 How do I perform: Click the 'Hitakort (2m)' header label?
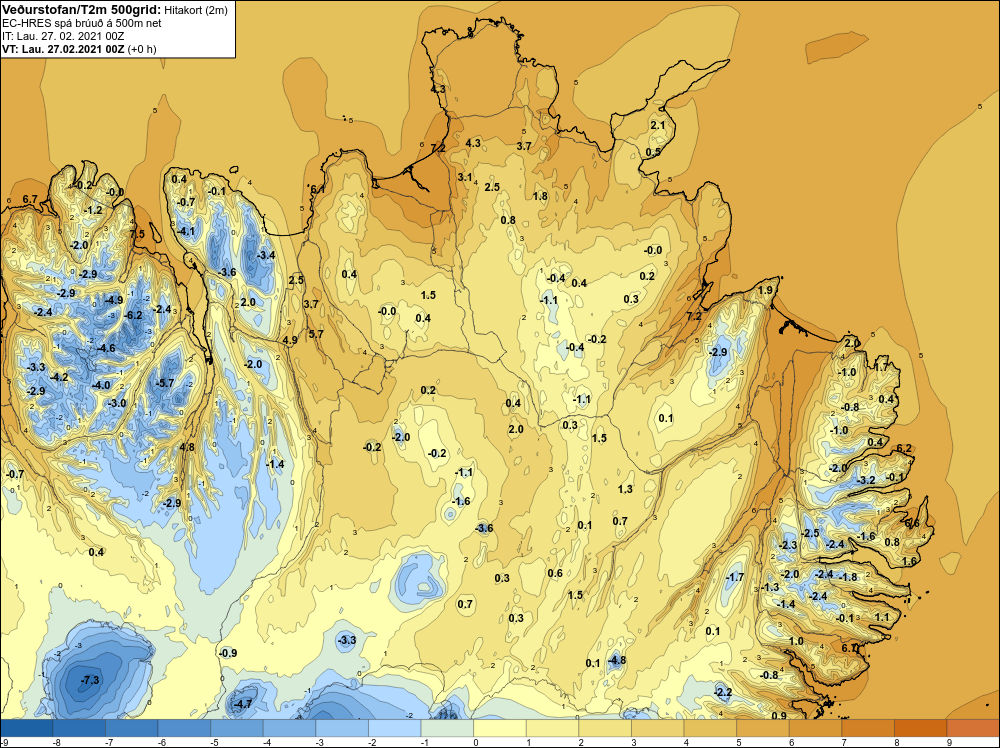(196, 10)
